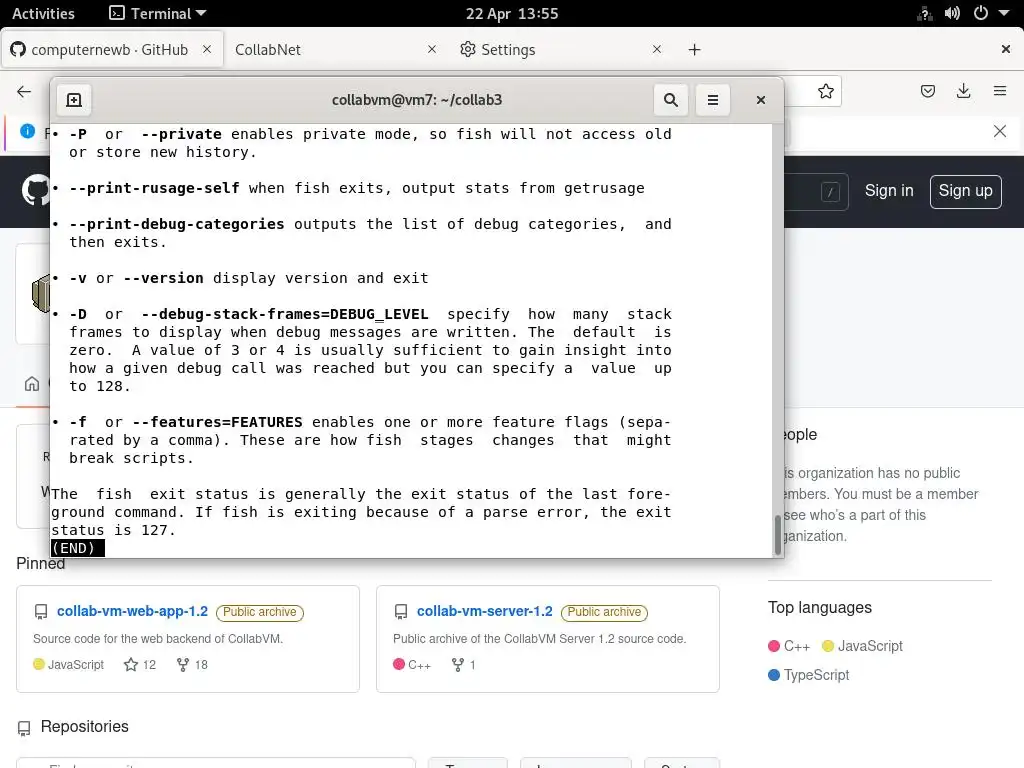The image size is (1024, 768).
Task: Bookmark page with star icon
Action: click(x=825, y=91)
